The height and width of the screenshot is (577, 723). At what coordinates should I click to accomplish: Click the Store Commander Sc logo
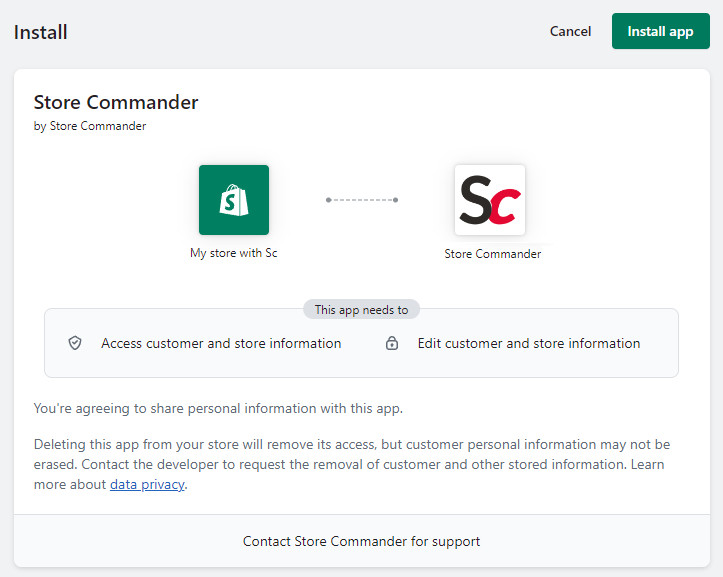[490, 200]
